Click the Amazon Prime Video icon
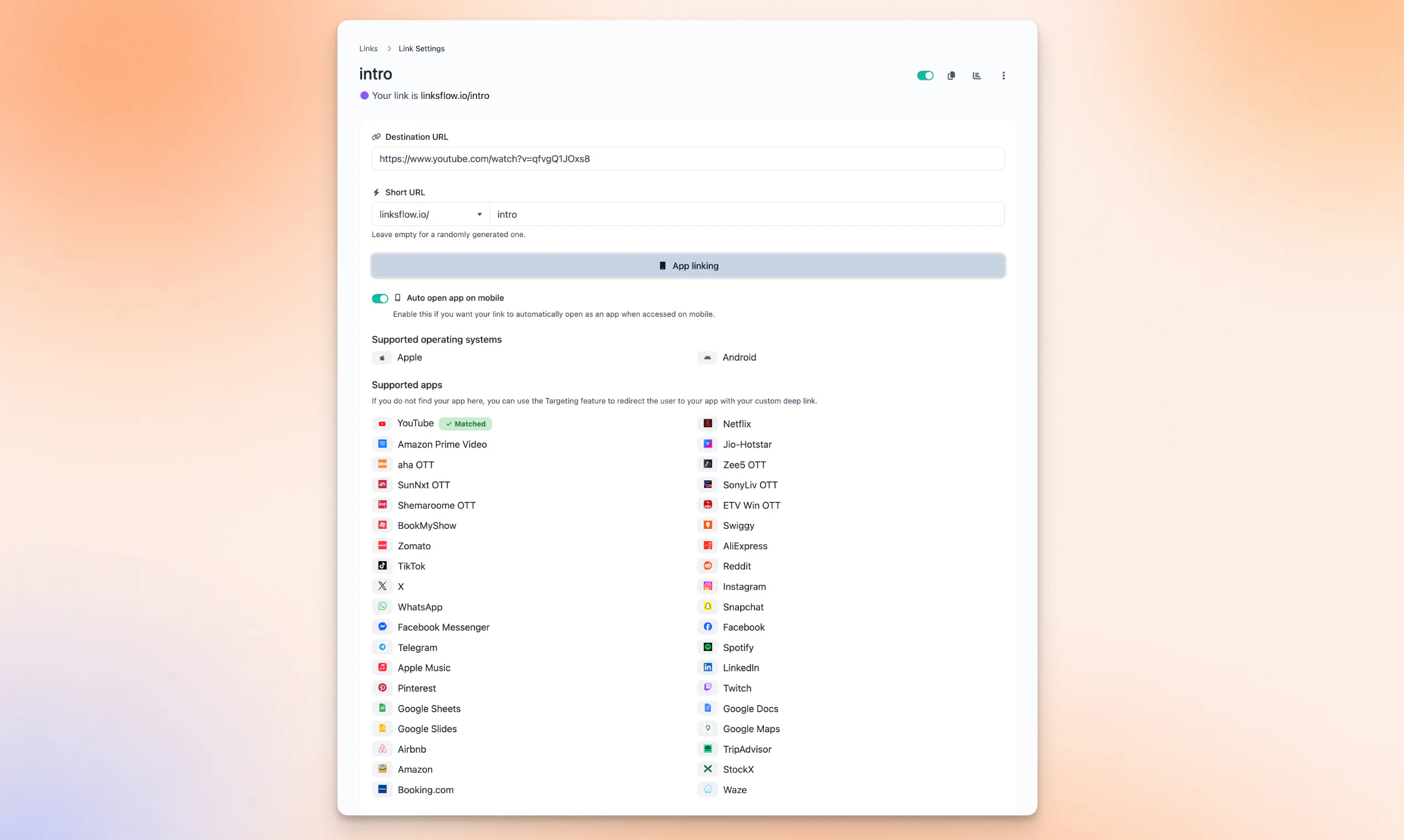 tap(382, 444)
